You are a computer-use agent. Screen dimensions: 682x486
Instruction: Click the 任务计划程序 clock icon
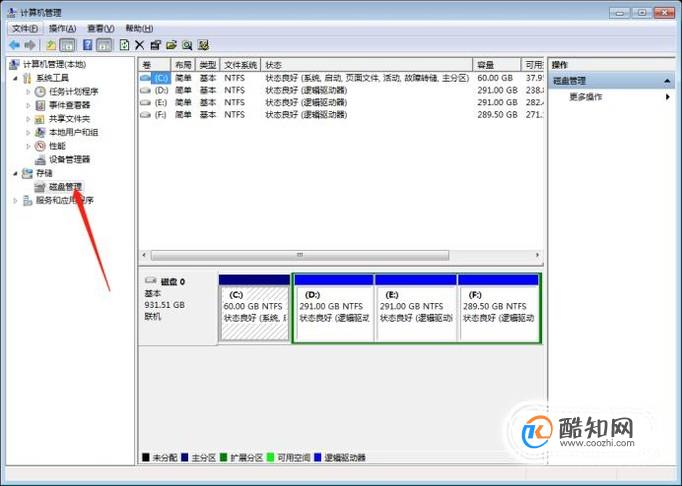[40, 91]
